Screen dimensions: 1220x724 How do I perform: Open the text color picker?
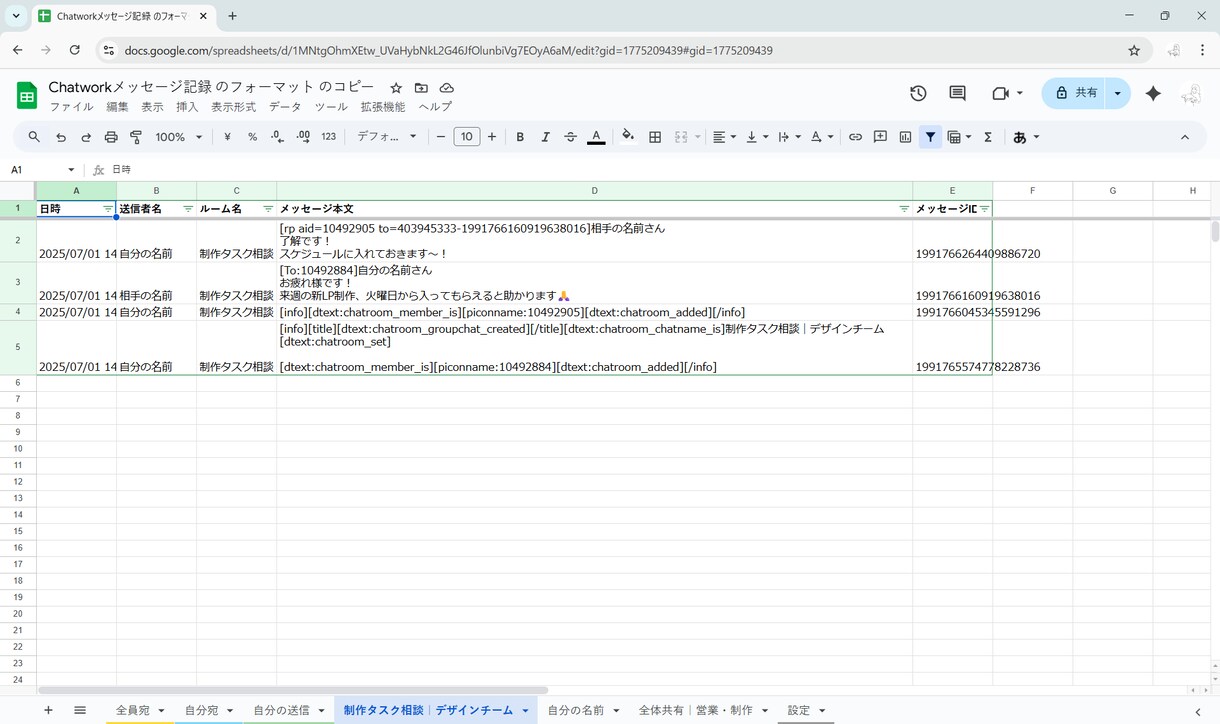[x=596, y=137]
